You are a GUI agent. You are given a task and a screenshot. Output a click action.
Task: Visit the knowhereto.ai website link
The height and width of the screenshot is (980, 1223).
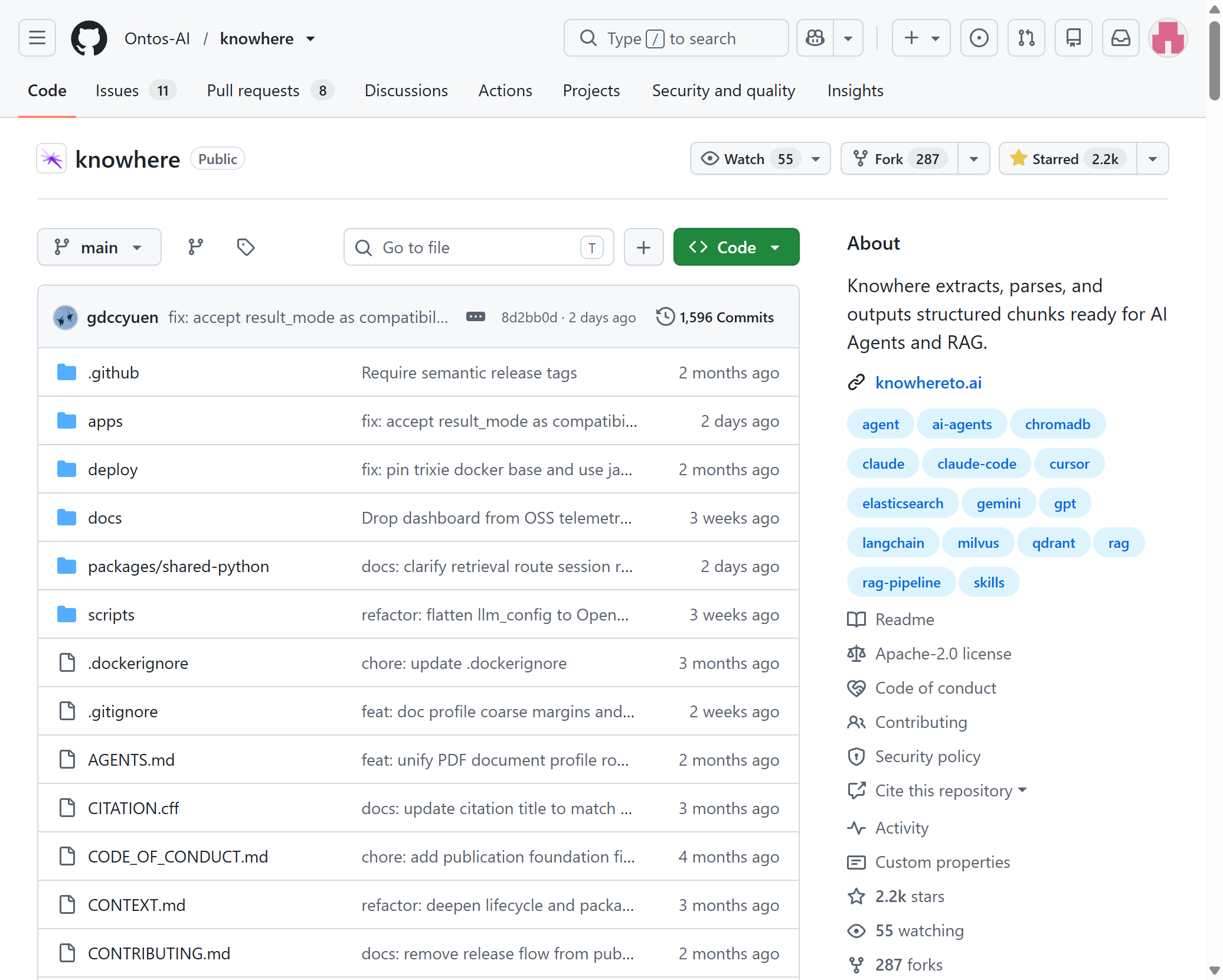click(928, 383)
